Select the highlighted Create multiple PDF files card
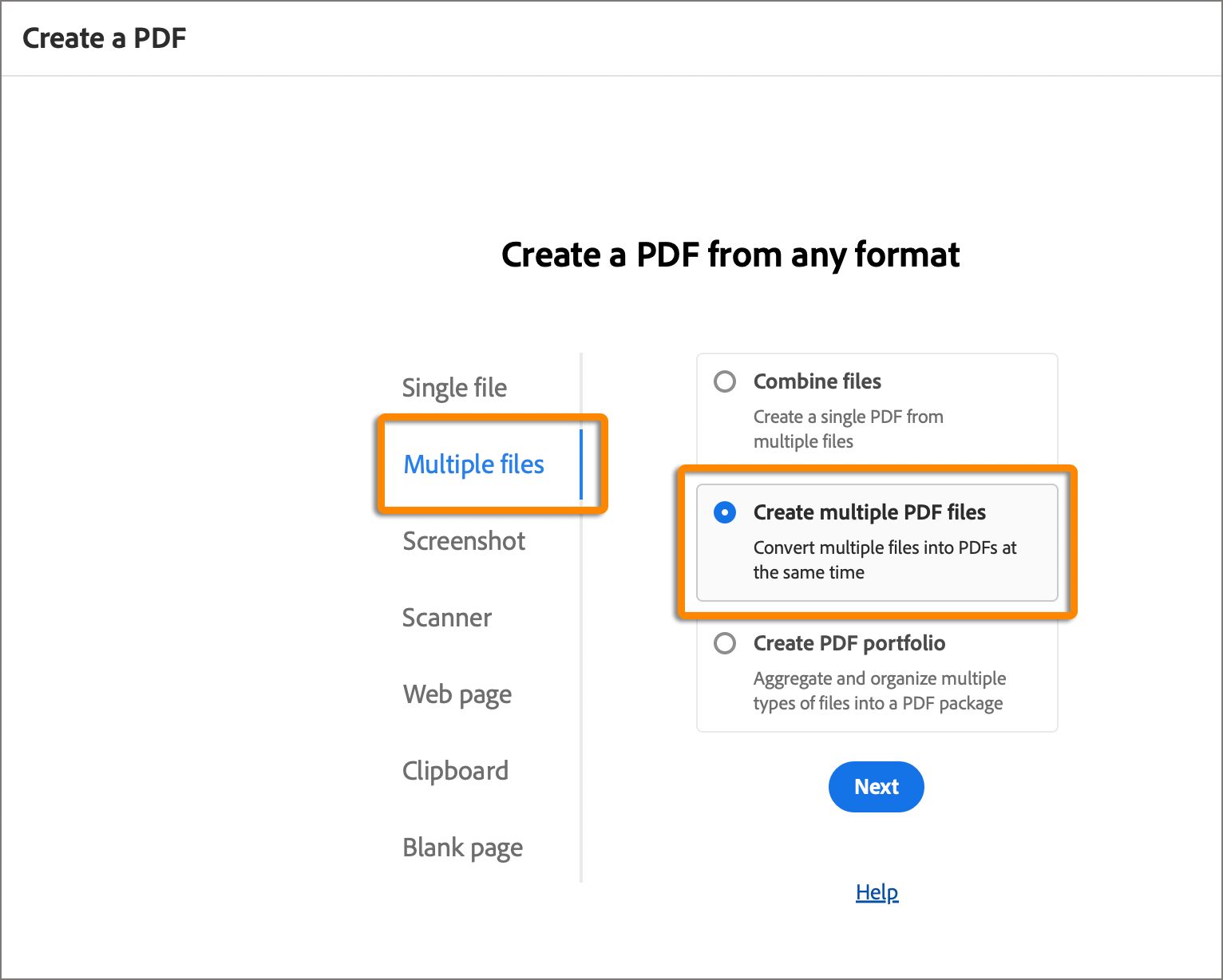1223x980 pixels. coord(877,542)
